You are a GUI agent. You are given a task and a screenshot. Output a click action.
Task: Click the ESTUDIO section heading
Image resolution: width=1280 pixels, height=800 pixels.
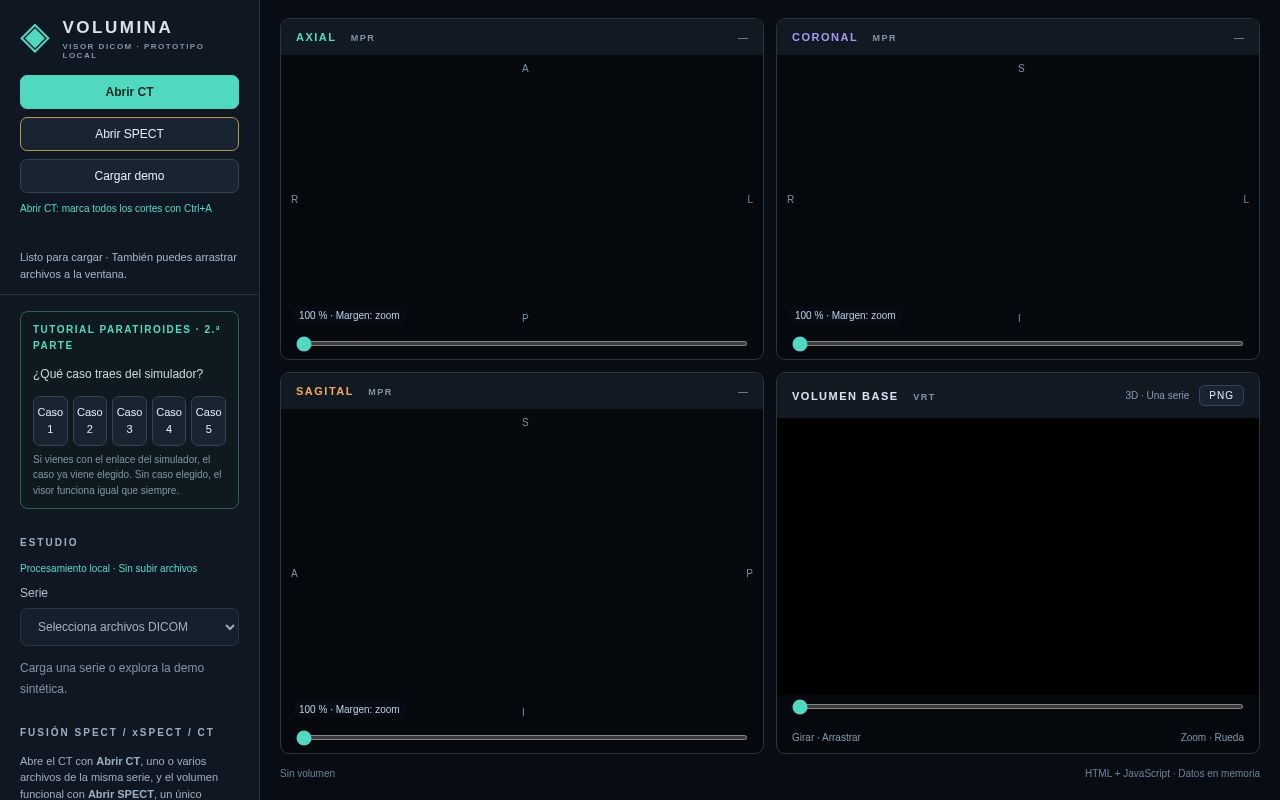click(49, 543)
